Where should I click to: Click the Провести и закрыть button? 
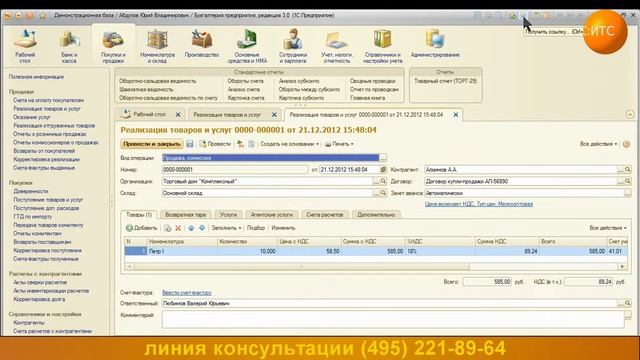click(x=152, y=144)
